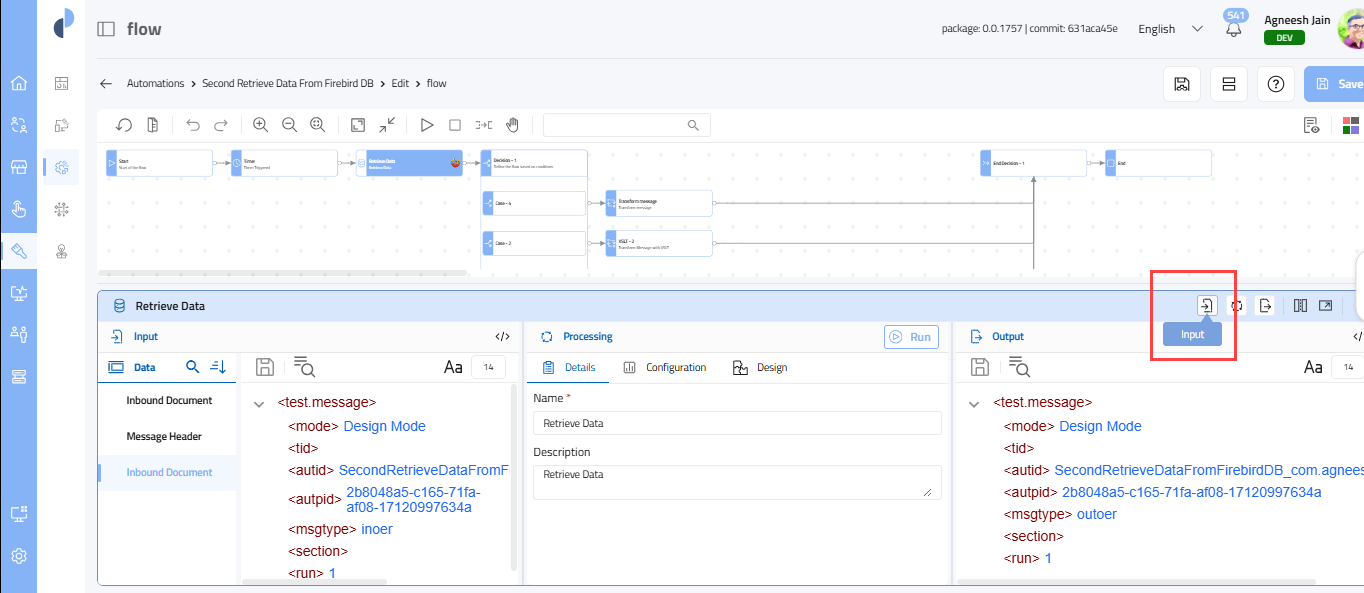This screenshot has width=1364, height=593.
Task: Open the Design tab
Action: click(760, 368)
